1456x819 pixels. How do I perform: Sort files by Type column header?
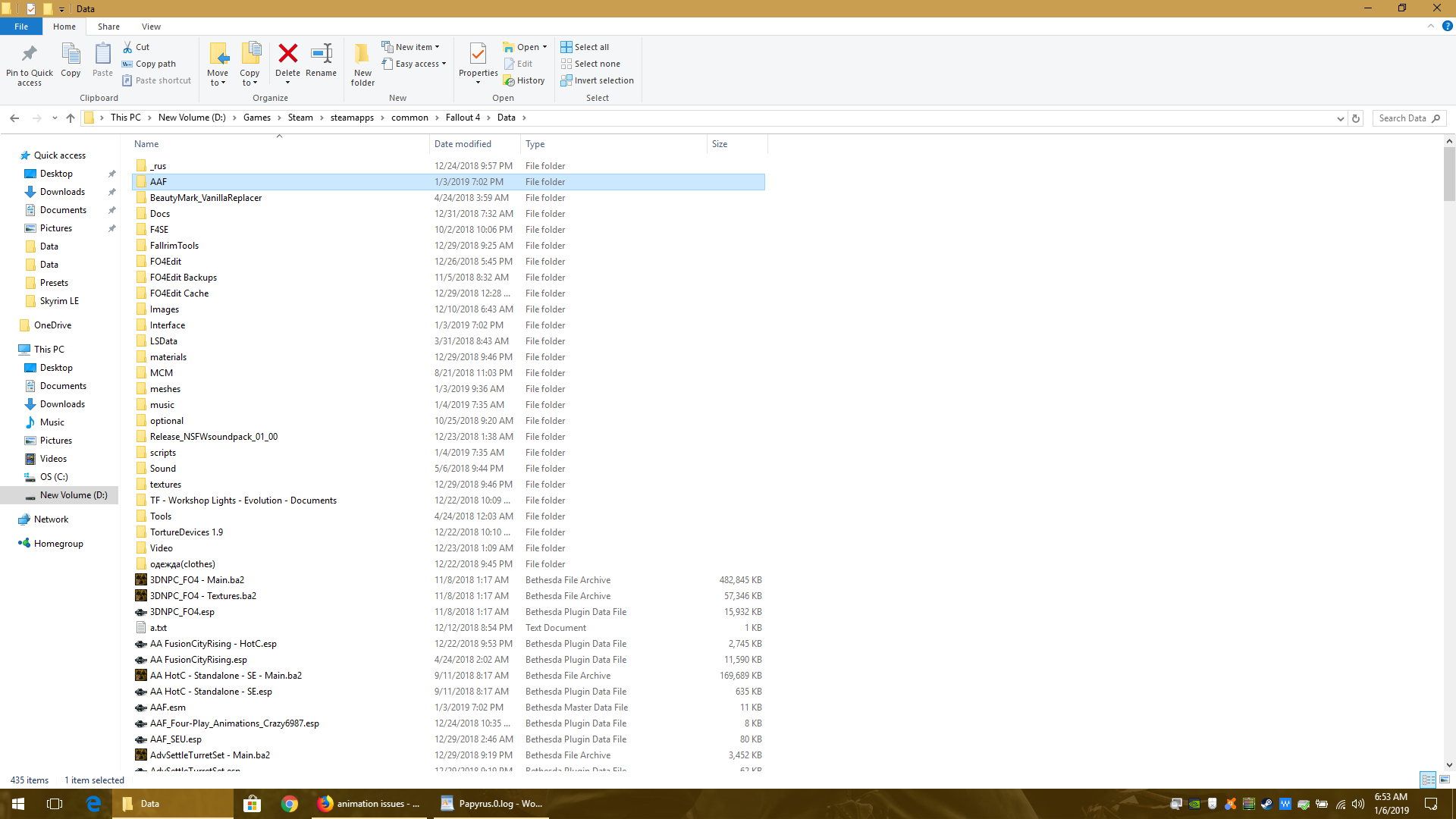[x=613, y=144]
